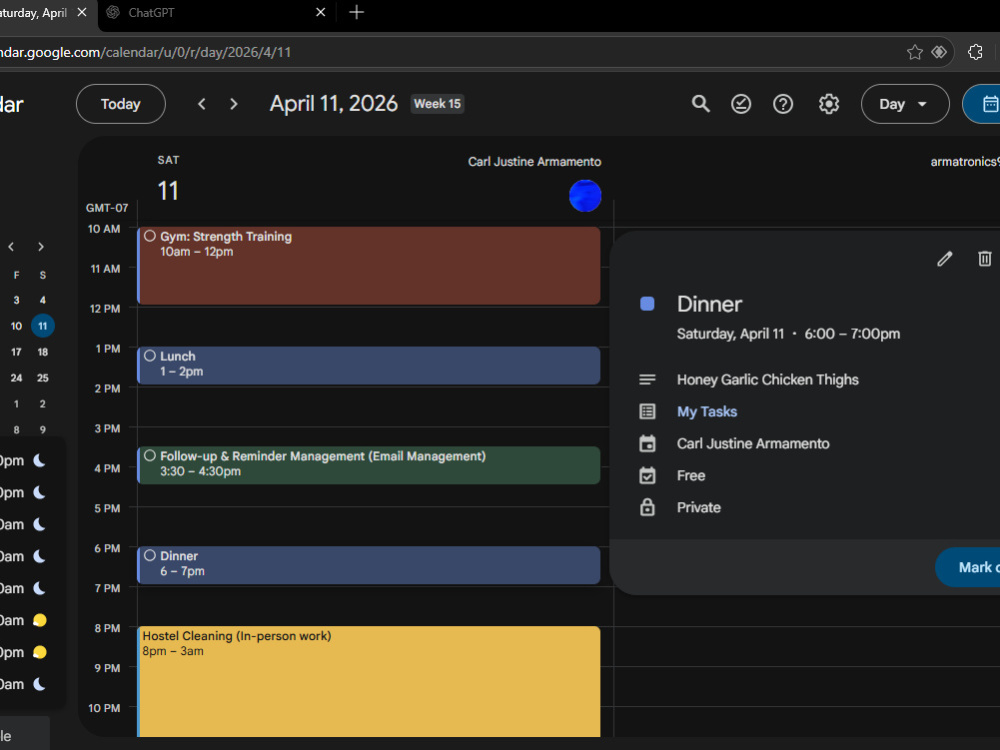
Task: Open the browser extensions puzzle icon
Action: [975, 52]
